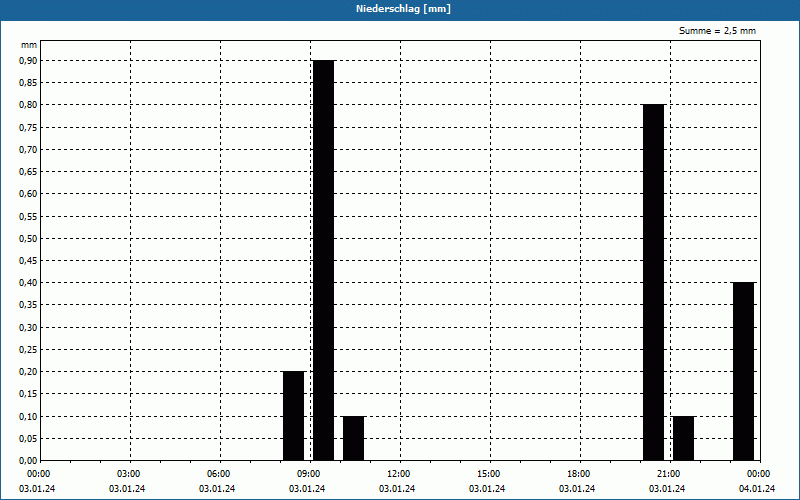Click the 0,70 y-axis label
The image size is (800, 500).
click(x=28, y=149)
